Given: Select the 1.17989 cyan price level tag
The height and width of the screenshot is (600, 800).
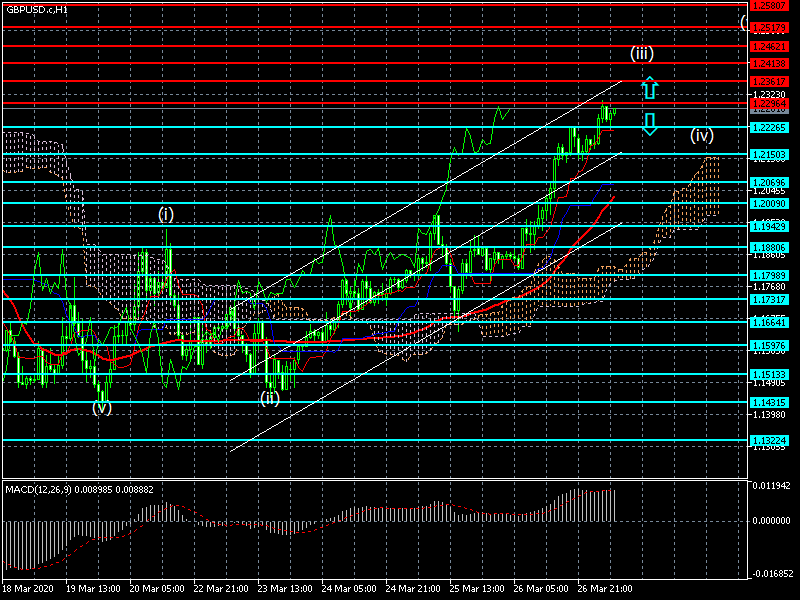Looking at the screenshot, I should [769, 276].
